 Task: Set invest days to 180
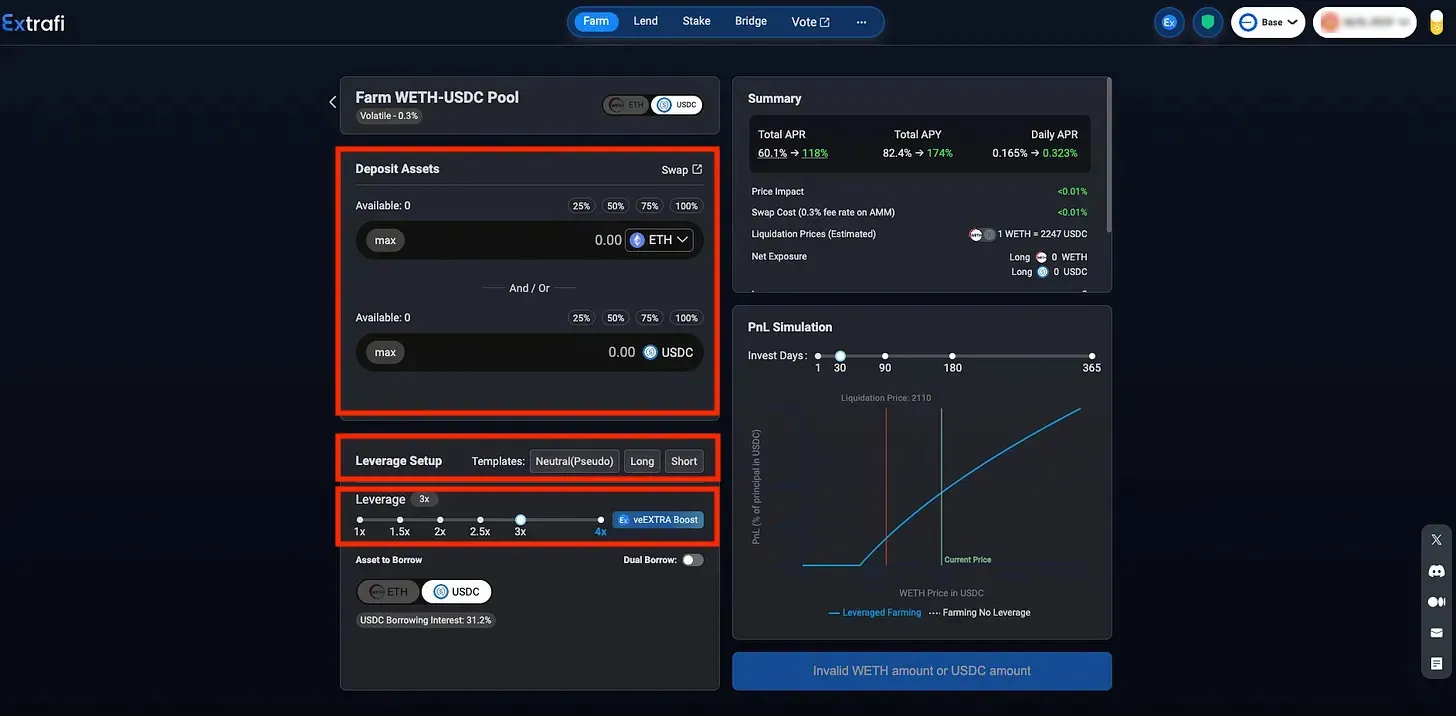(952, 356)
